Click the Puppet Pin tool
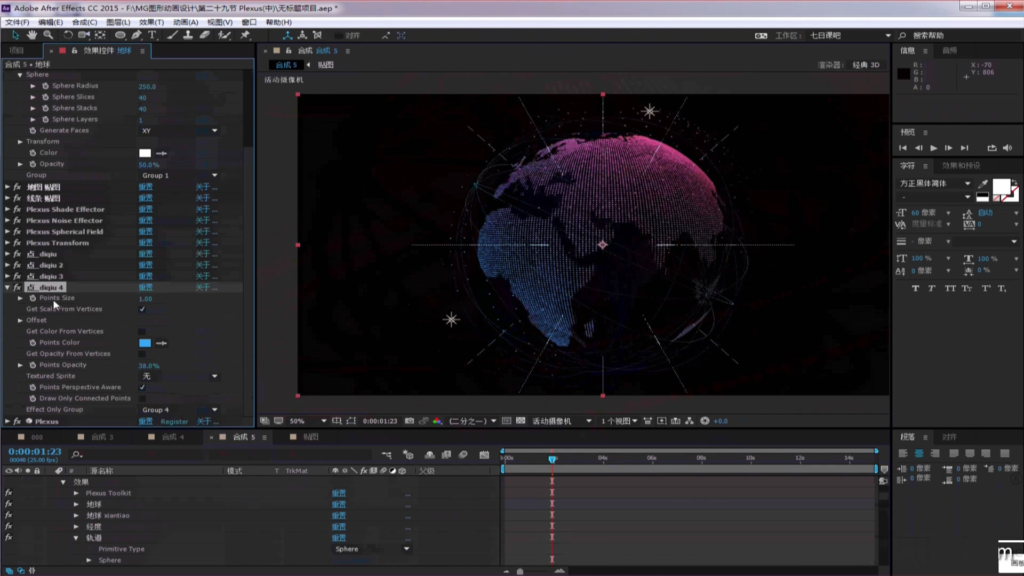The width and height of the screenshot is (1024, 576). pos(245,35)
